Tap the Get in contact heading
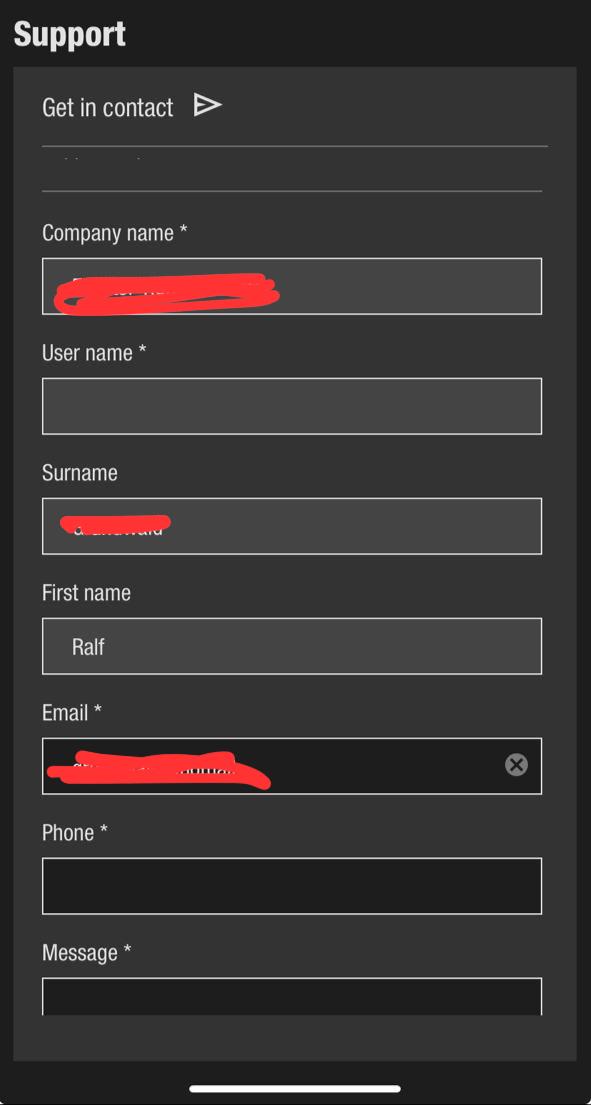The image size is (591, 1105). pos(108,107)
